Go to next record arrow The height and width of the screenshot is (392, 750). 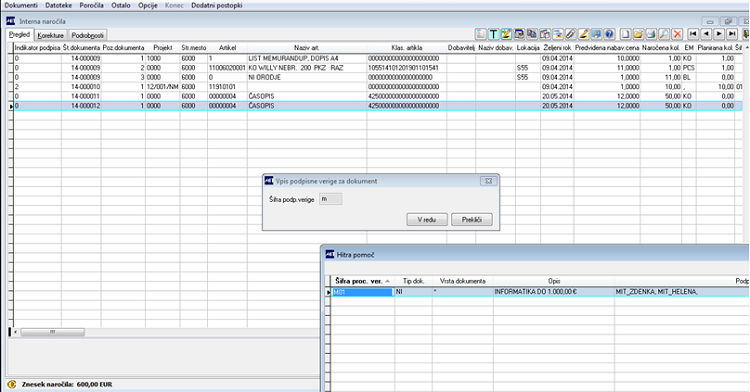719,34
